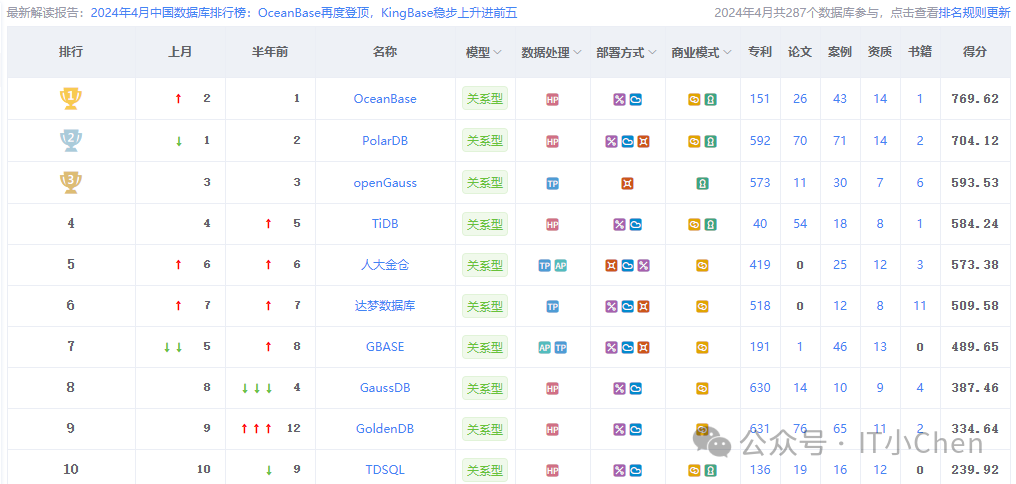This screenshot has width=1016, height=484.
Task: Click 人大金仓 patent count 419
Action: [760, 264]
